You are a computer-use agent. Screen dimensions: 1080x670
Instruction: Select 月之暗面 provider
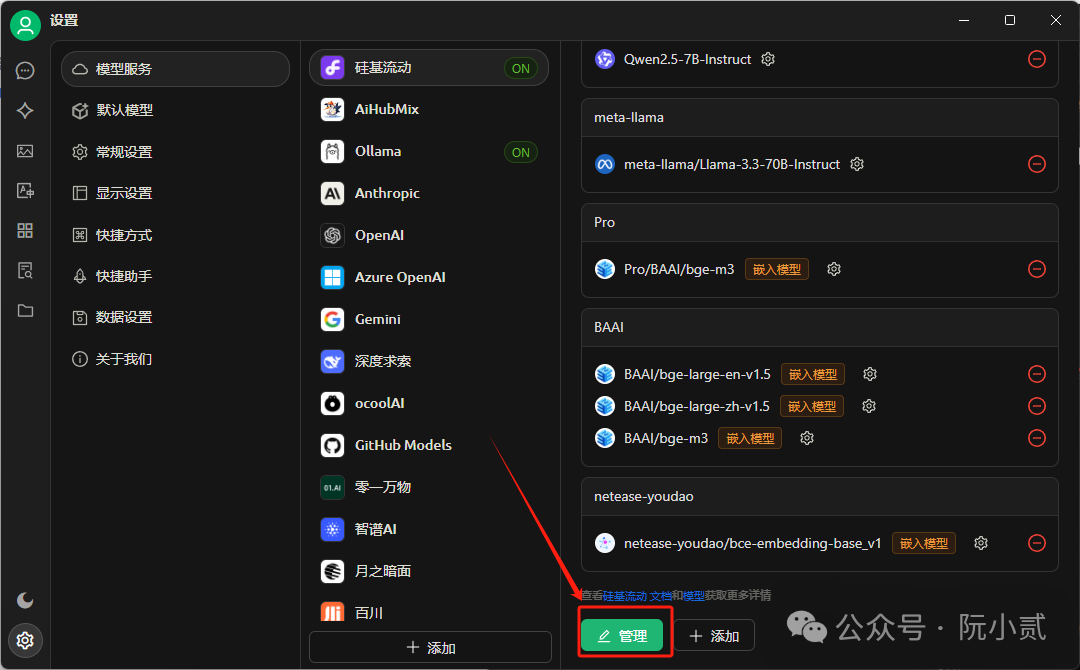(429, 572)
